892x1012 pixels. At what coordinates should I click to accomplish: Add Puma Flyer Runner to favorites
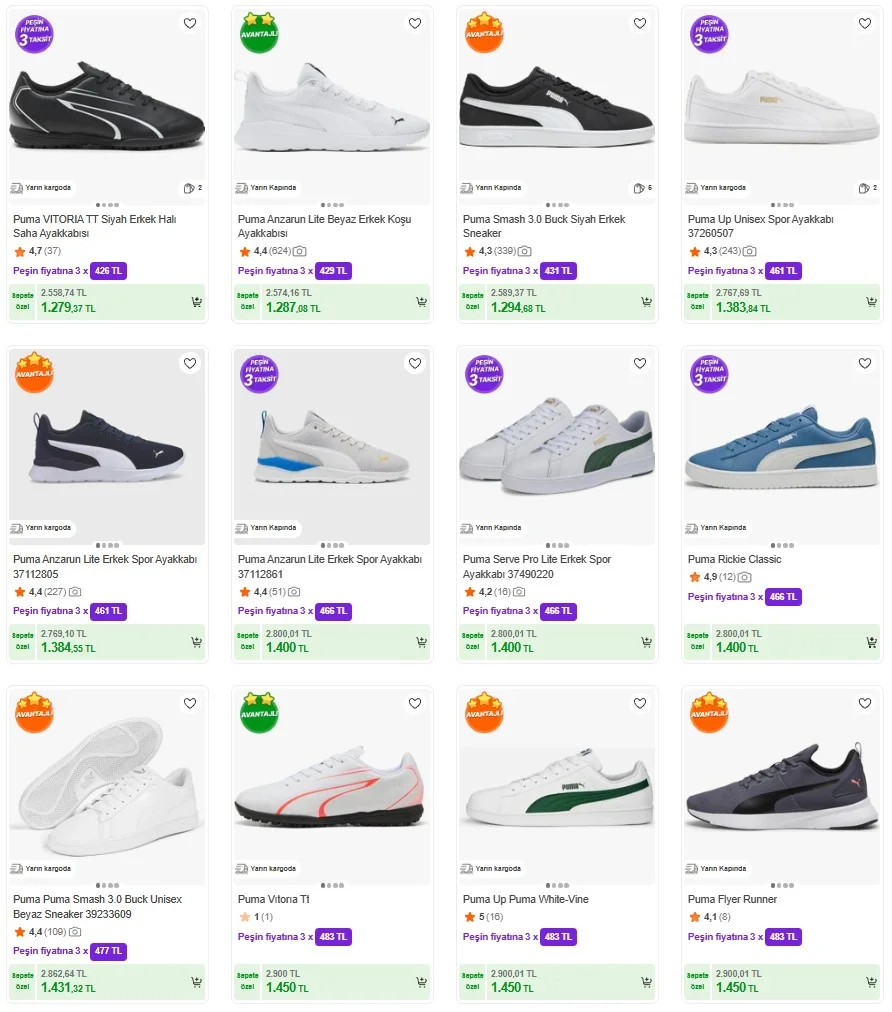(865, 703)
